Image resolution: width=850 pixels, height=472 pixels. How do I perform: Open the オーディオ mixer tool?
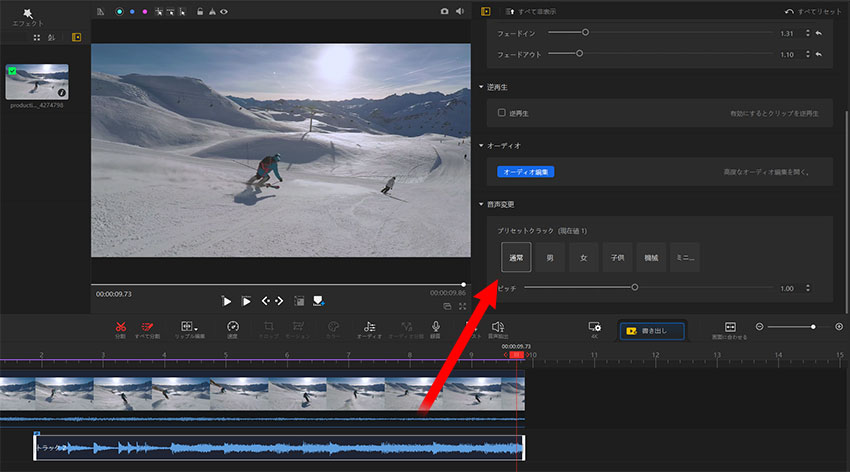(369, 329)
